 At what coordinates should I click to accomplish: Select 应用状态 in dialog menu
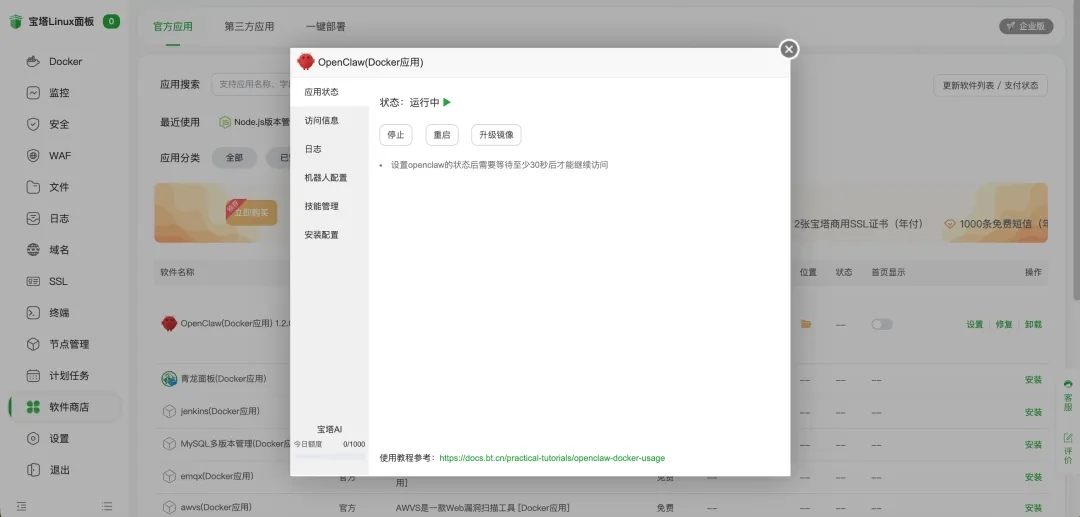329,92
